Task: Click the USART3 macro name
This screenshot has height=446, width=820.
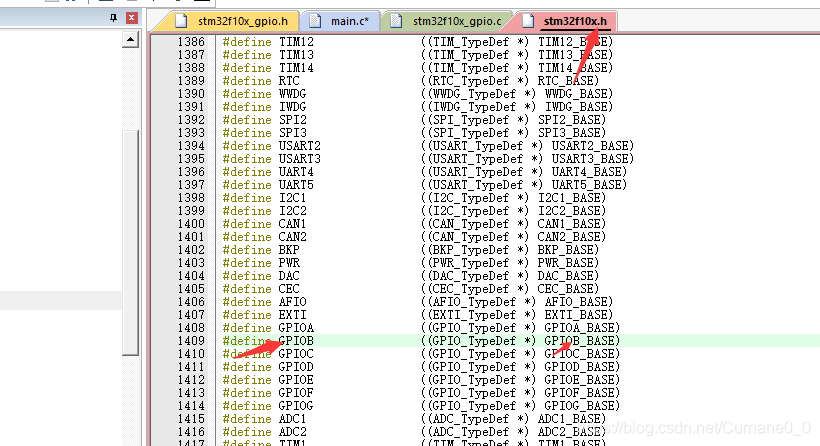Action: [x=300, y=159]
